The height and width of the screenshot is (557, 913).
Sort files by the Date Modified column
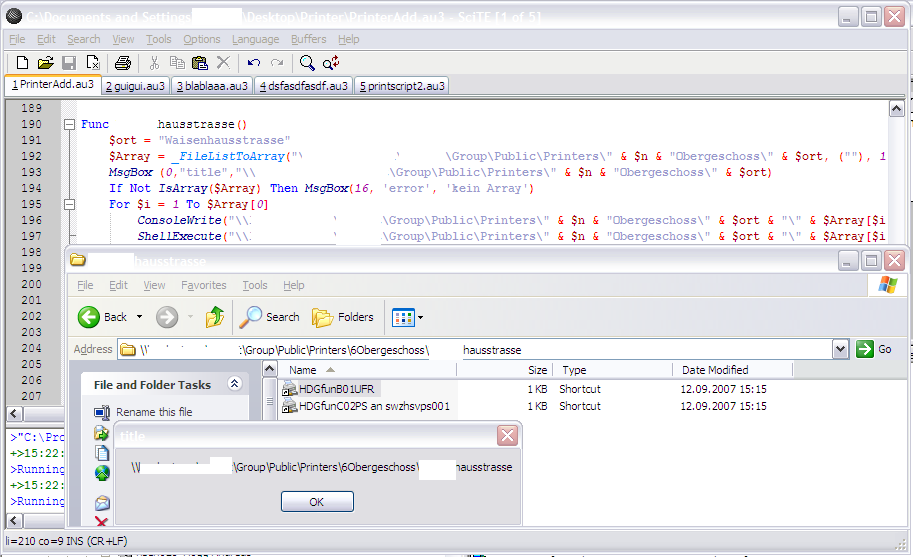pyautogui.click(x=714, y=370)
